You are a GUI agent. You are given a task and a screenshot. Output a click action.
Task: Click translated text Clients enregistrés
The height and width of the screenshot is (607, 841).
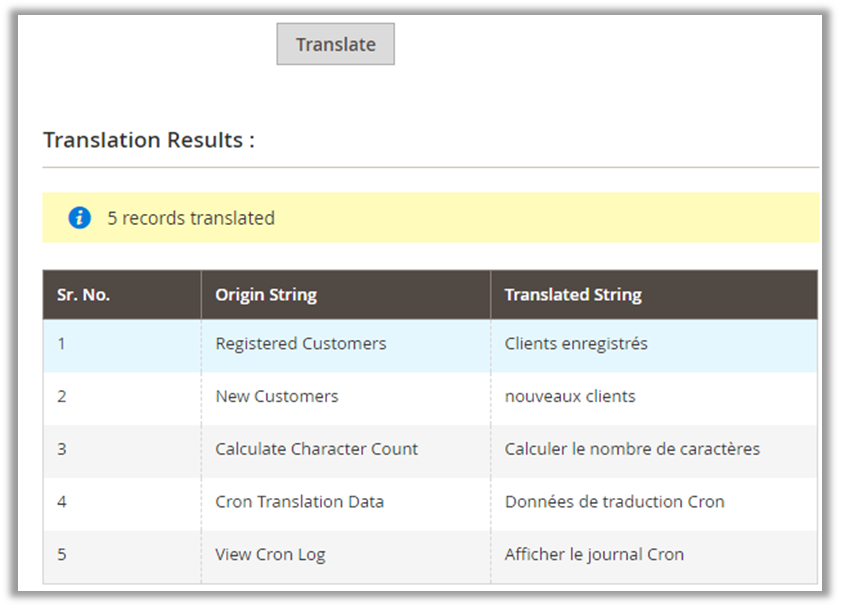click(576, 344)
